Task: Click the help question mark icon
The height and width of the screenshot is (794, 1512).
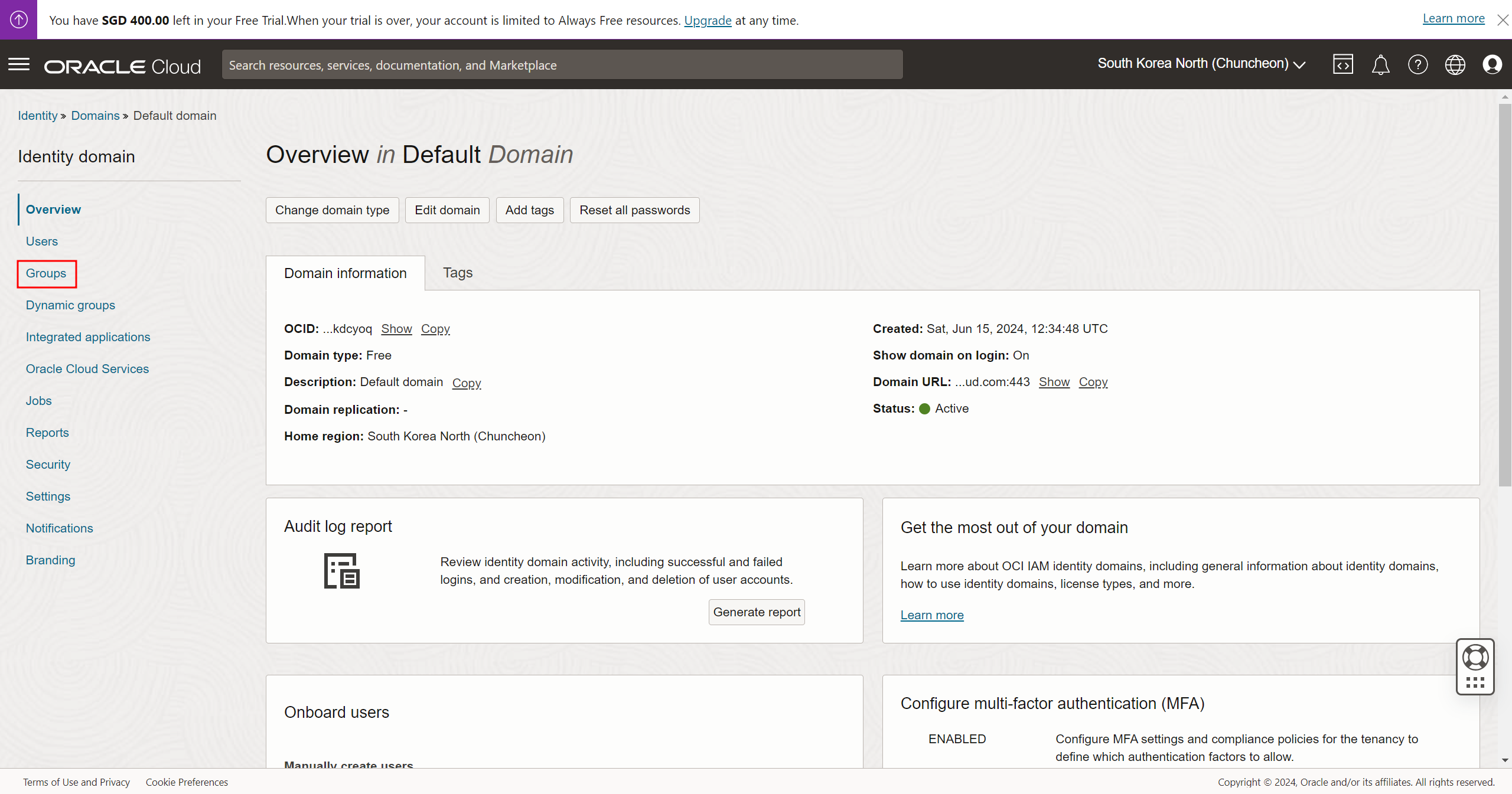Action: point(1417,64)
